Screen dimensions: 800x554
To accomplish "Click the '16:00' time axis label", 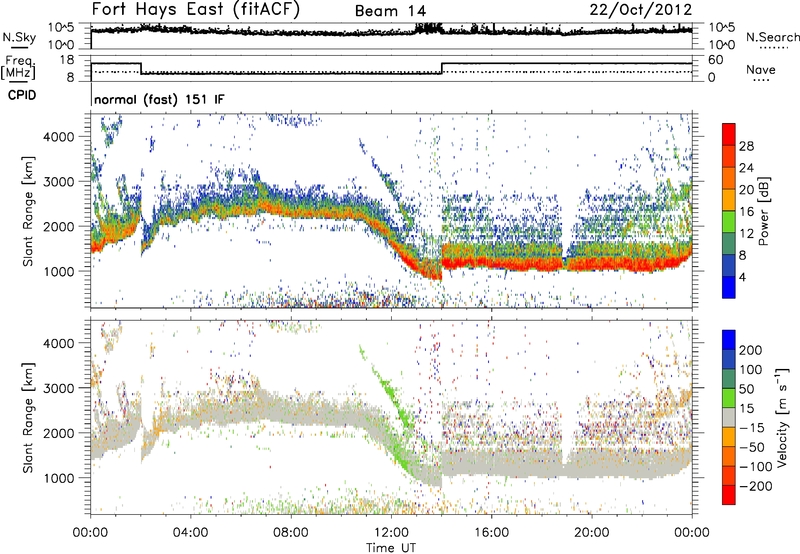I will pyautogui.click(x=491, y=533).
